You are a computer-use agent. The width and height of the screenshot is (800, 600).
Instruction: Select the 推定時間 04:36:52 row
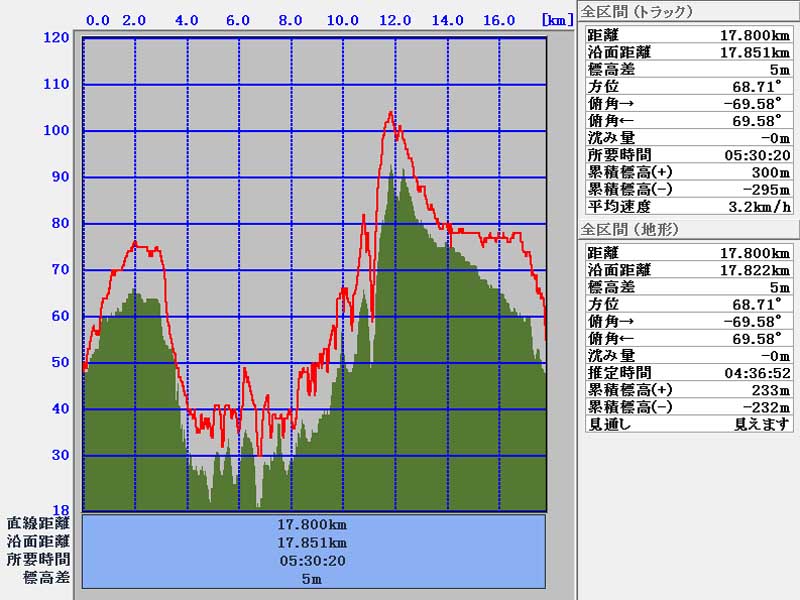tap(686, 373)
